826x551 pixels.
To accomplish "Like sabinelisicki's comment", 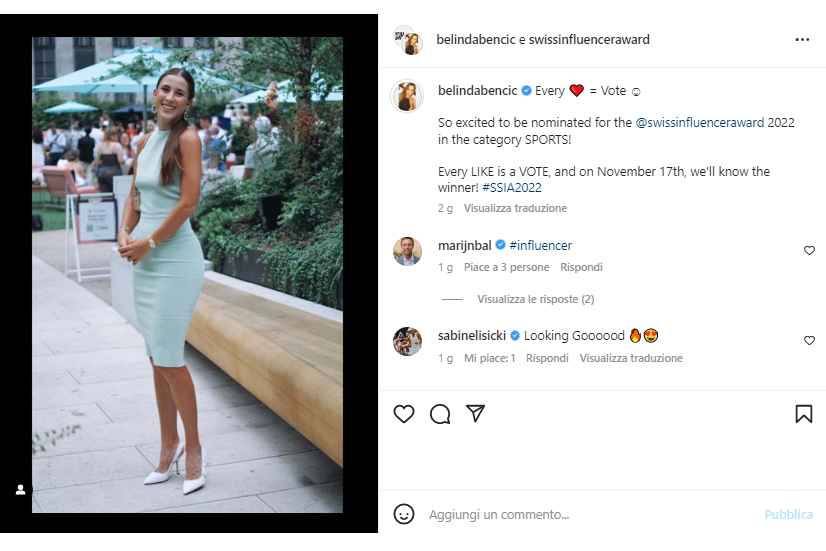I will (809, 341).
